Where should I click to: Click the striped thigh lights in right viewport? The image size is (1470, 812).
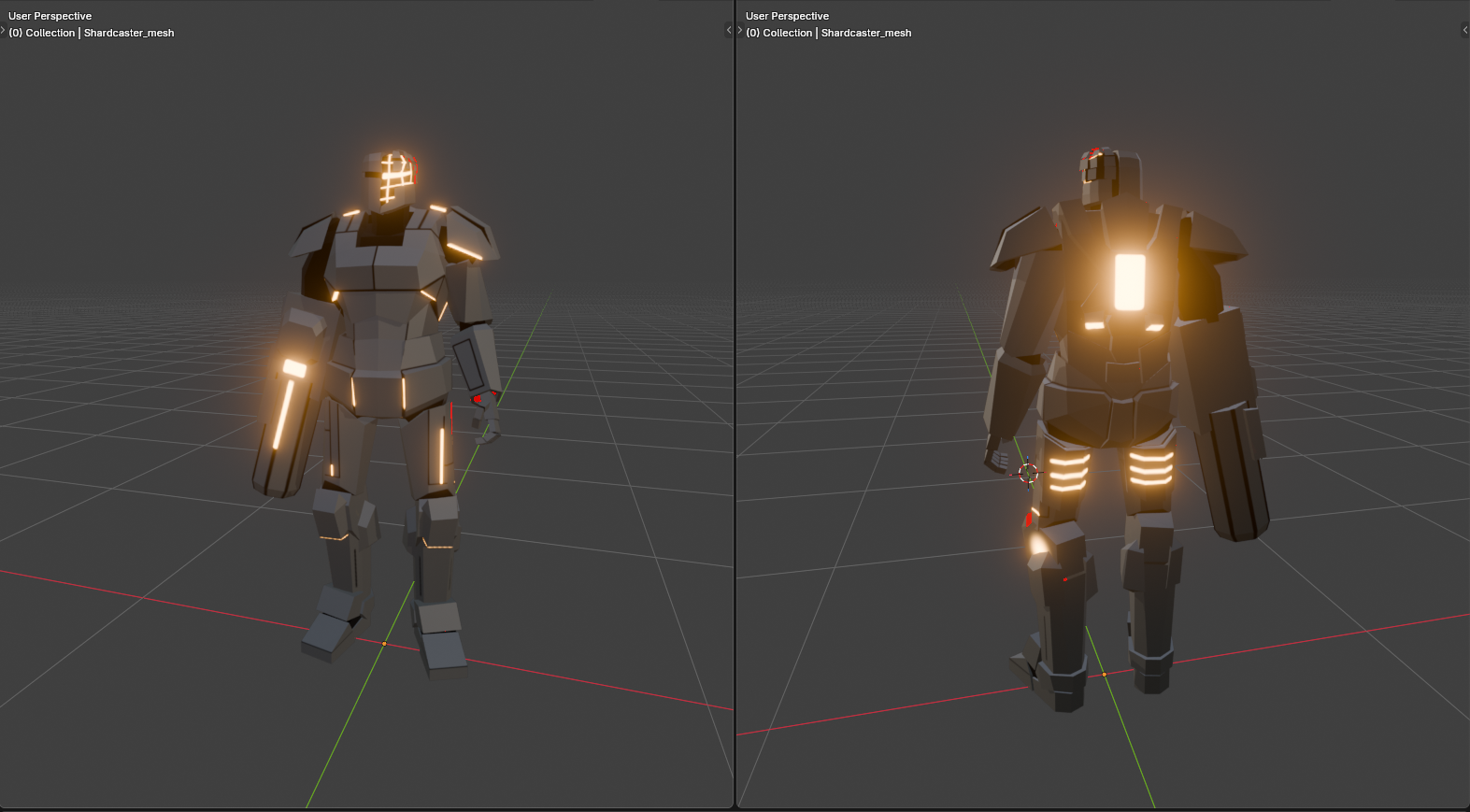(x=1109, y=469)
